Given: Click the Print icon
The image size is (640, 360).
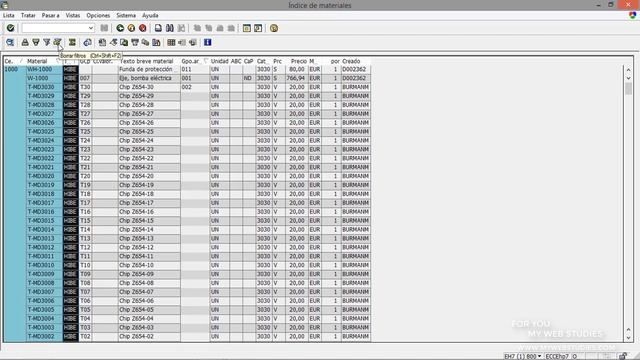Looking at the screenshot, I should (158, 28).
